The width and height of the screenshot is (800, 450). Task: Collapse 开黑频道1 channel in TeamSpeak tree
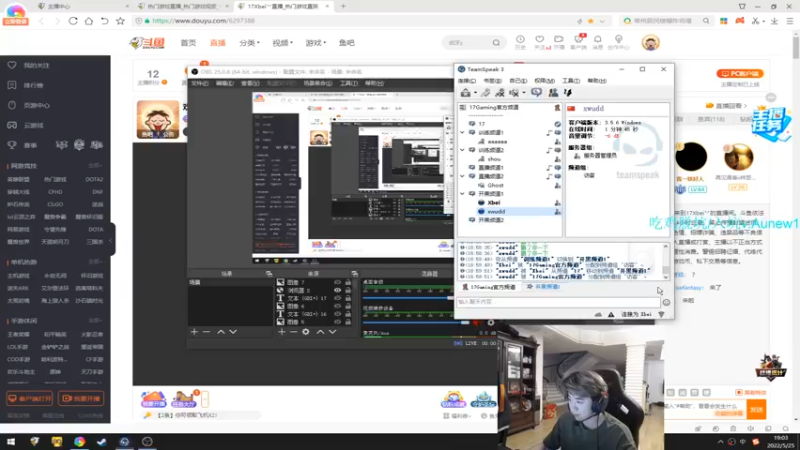463,194
